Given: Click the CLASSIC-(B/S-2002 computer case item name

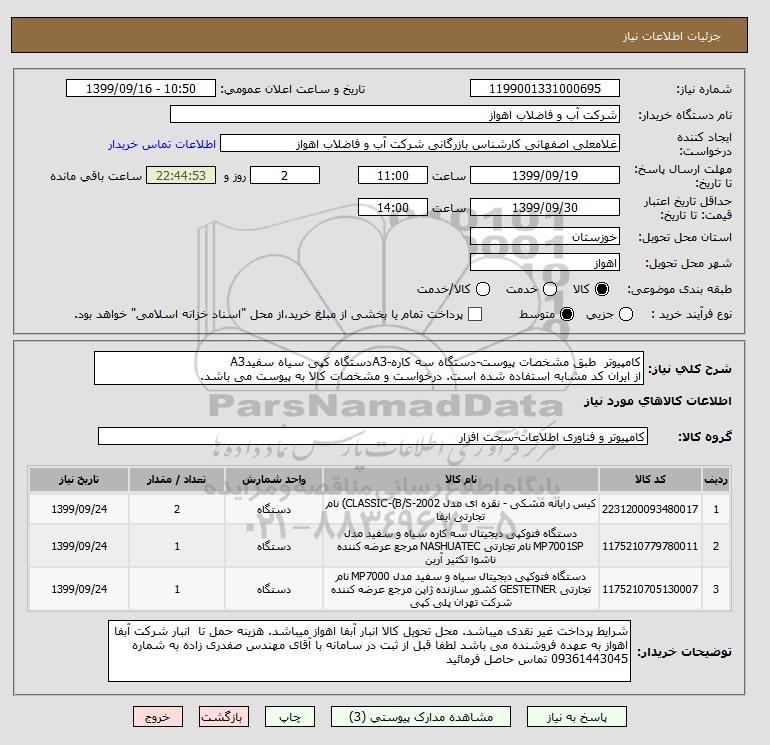Looking at the screenshot, I should pyautogui.click(x=461, y=509).
